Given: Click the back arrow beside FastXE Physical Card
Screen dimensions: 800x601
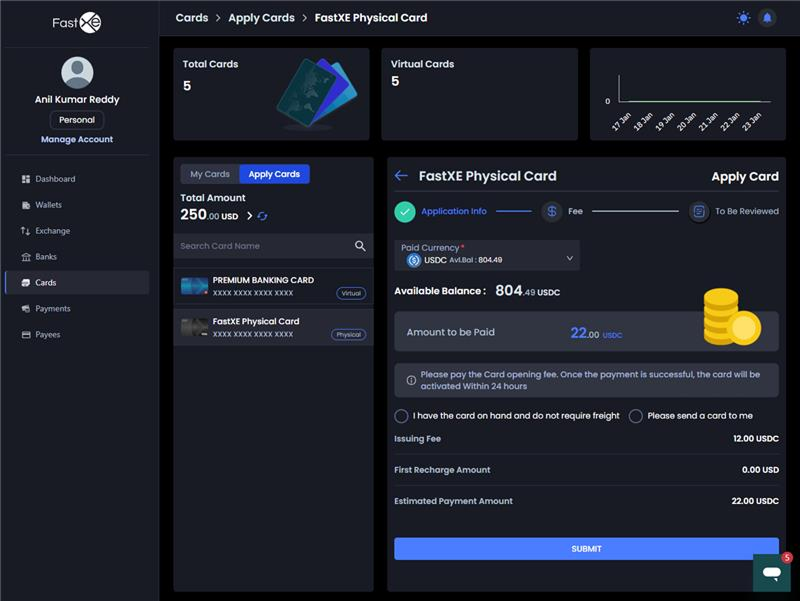Looking at the screenshot, I should (401, 176).
